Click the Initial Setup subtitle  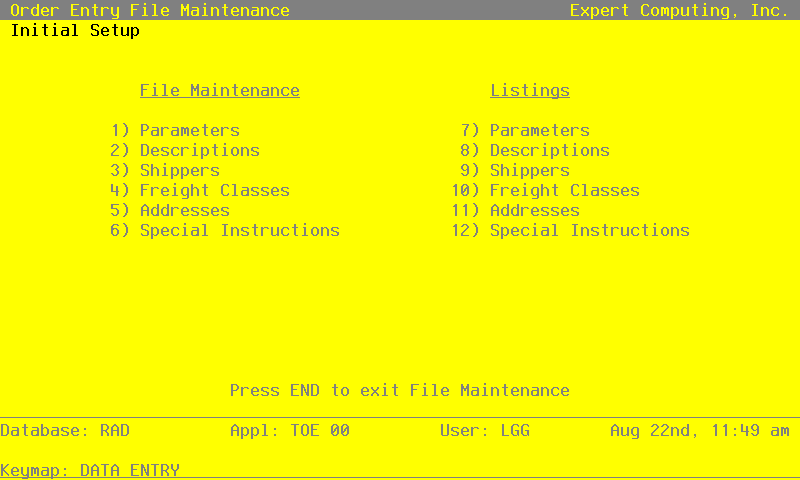75,31
